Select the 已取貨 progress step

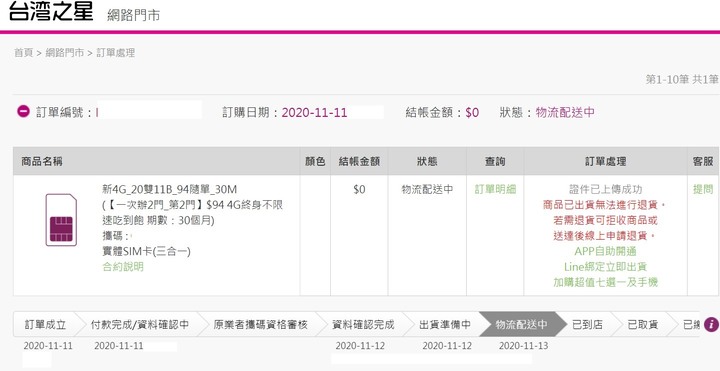click(642, 325)
